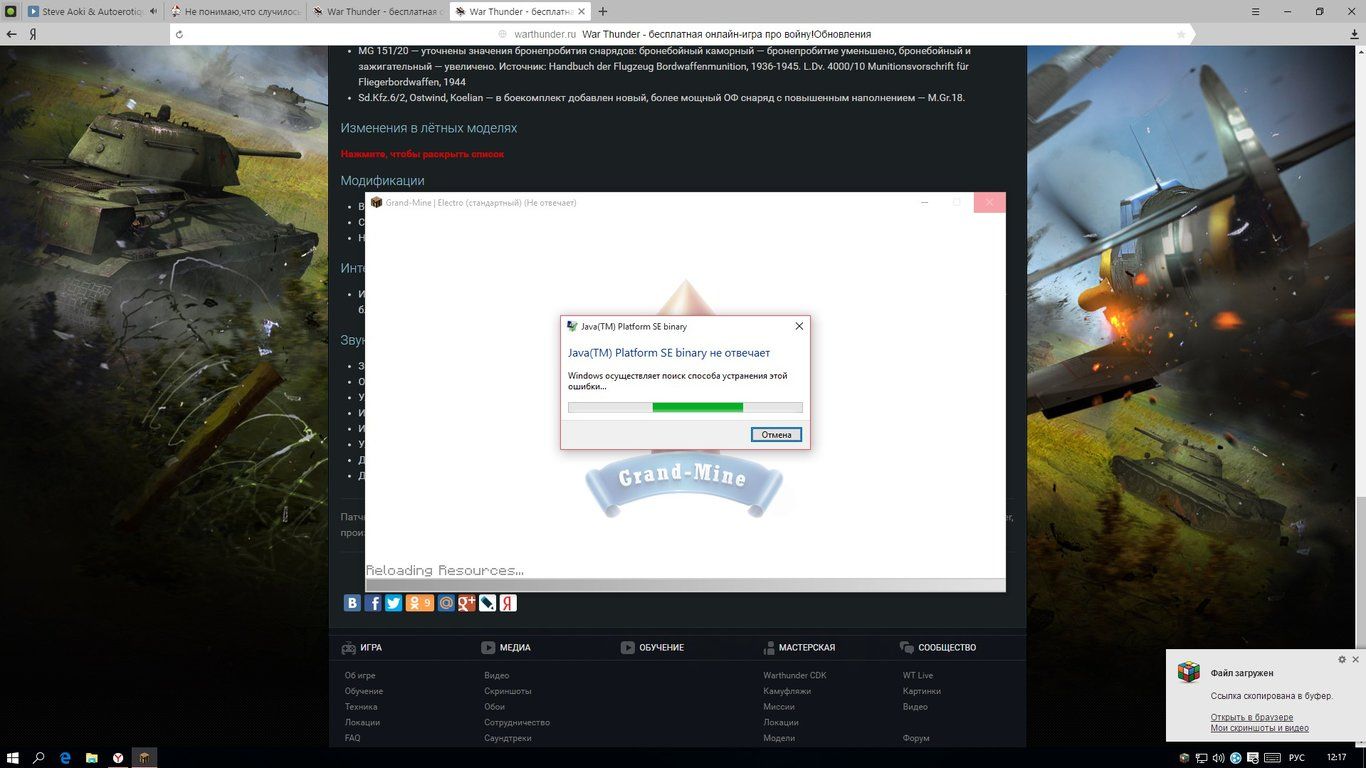Click the green progress bar in Java dialog

click(x=697, y=407)
